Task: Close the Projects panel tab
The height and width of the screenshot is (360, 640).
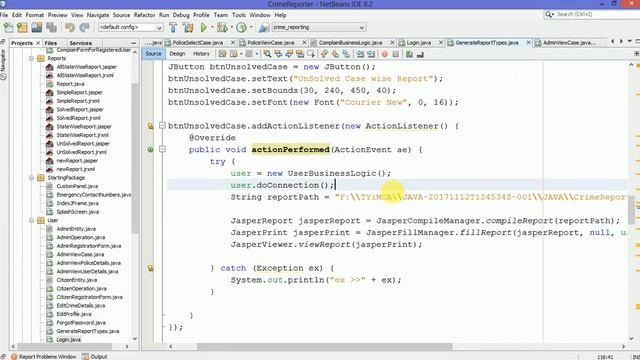Action: pos(38,43)
